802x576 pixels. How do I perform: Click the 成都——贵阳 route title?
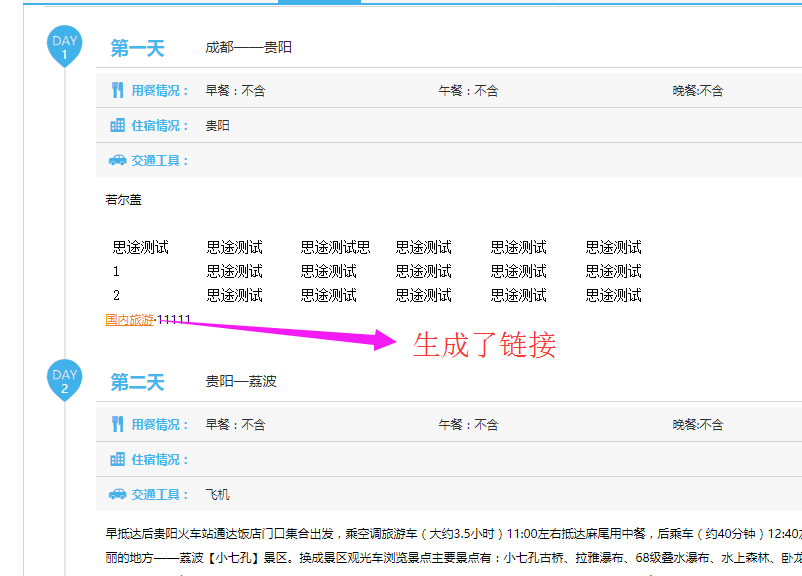click(249, 48)
